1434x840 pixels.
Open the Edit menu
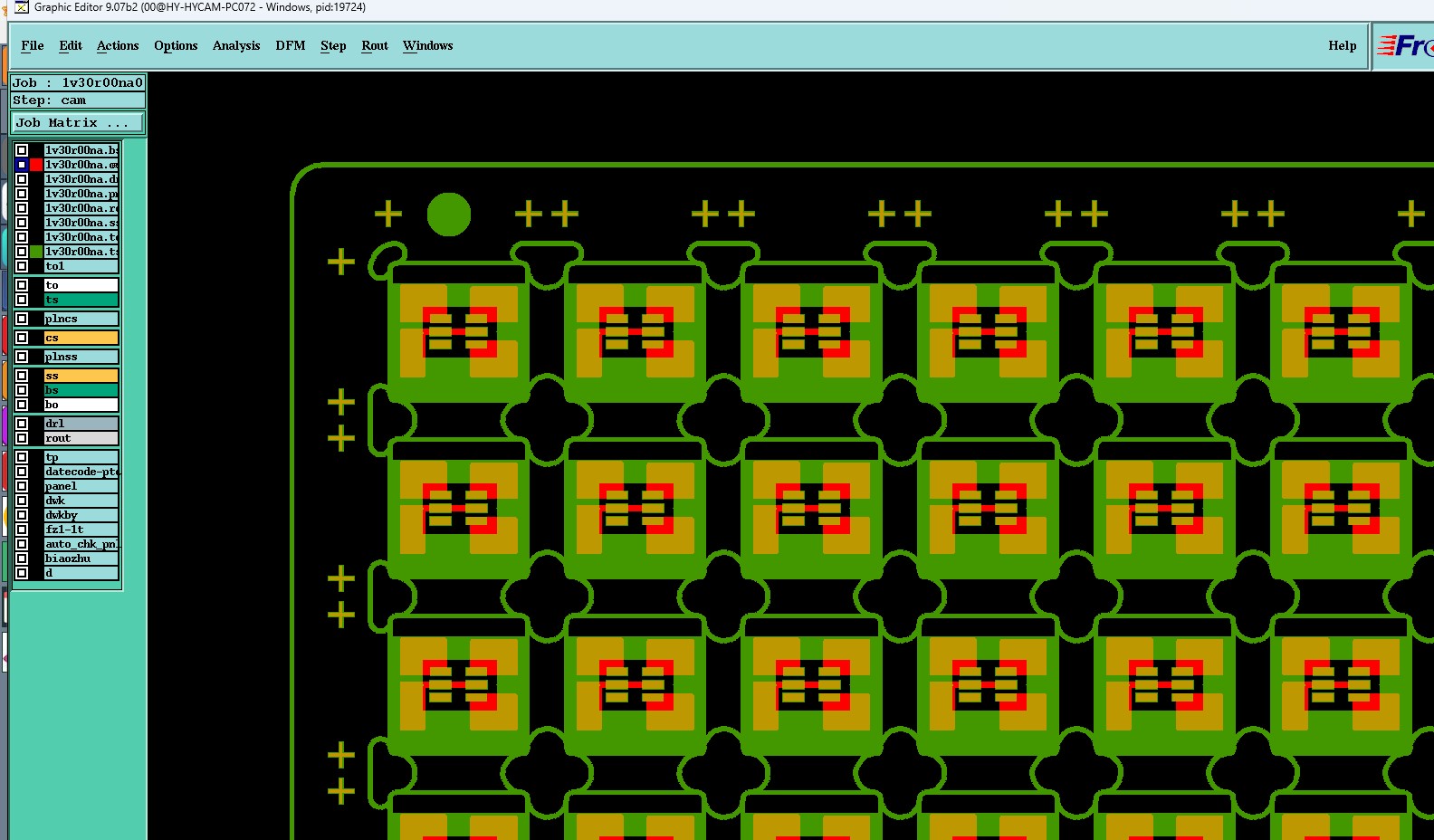click(71, 45)
